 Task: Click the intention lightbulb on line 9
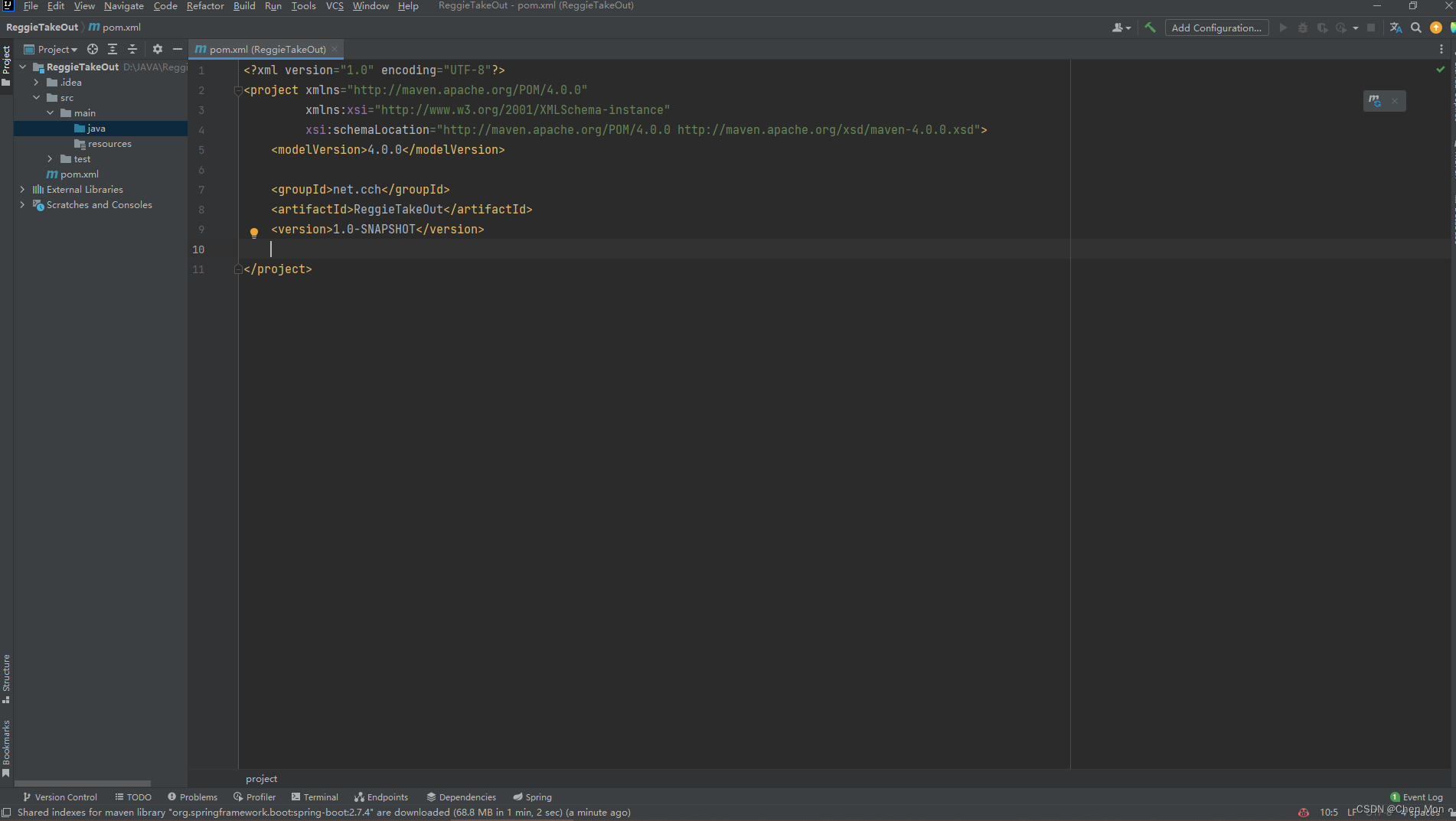coord(254,233)
